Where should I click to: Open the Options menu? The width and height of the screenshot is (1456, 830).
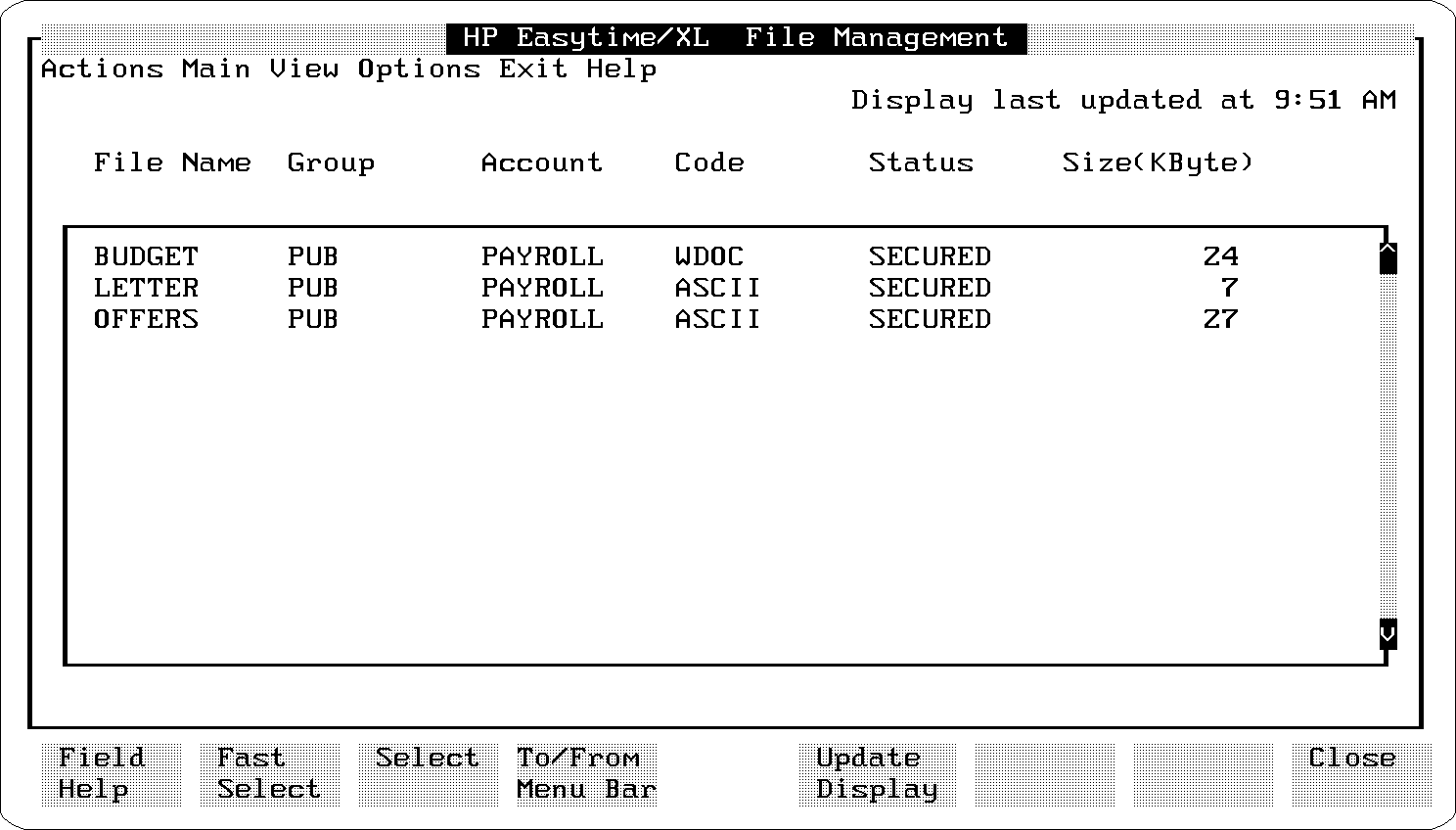coord(419,69)
